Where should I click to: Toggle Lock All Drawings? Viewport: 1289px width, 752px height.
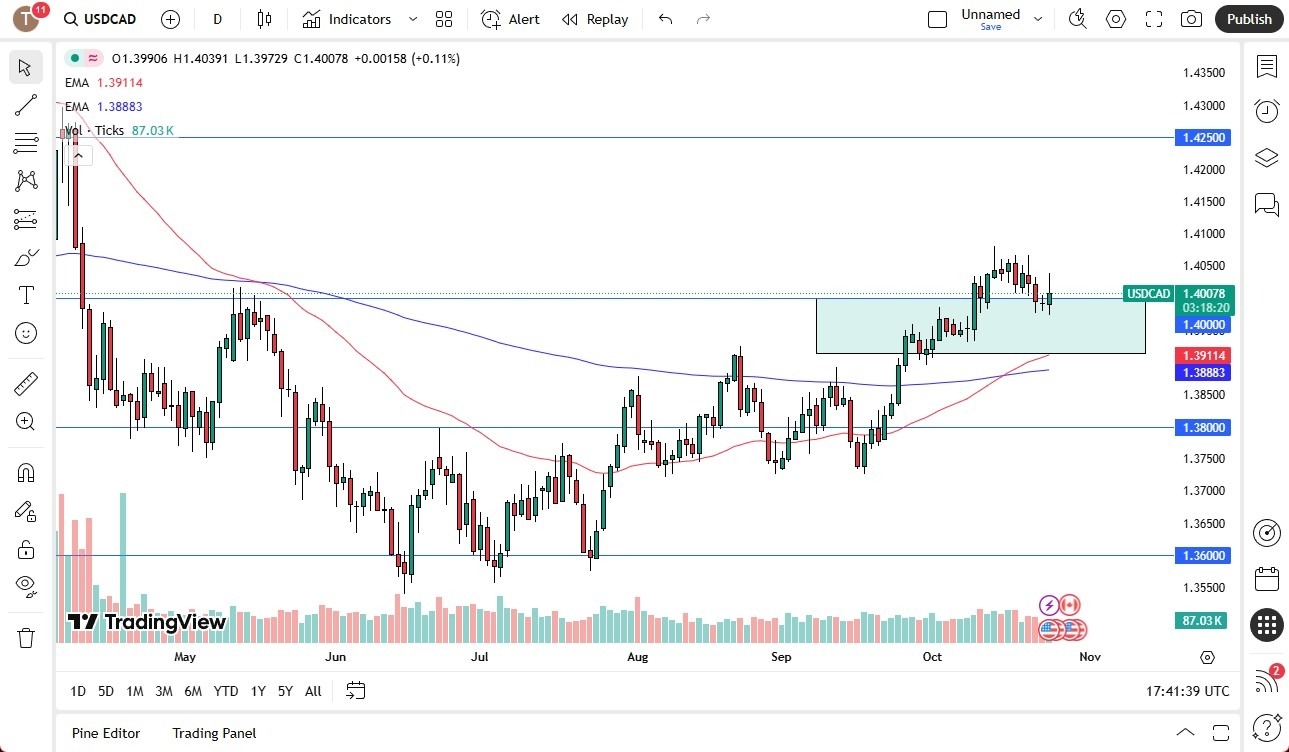(25, 549)
